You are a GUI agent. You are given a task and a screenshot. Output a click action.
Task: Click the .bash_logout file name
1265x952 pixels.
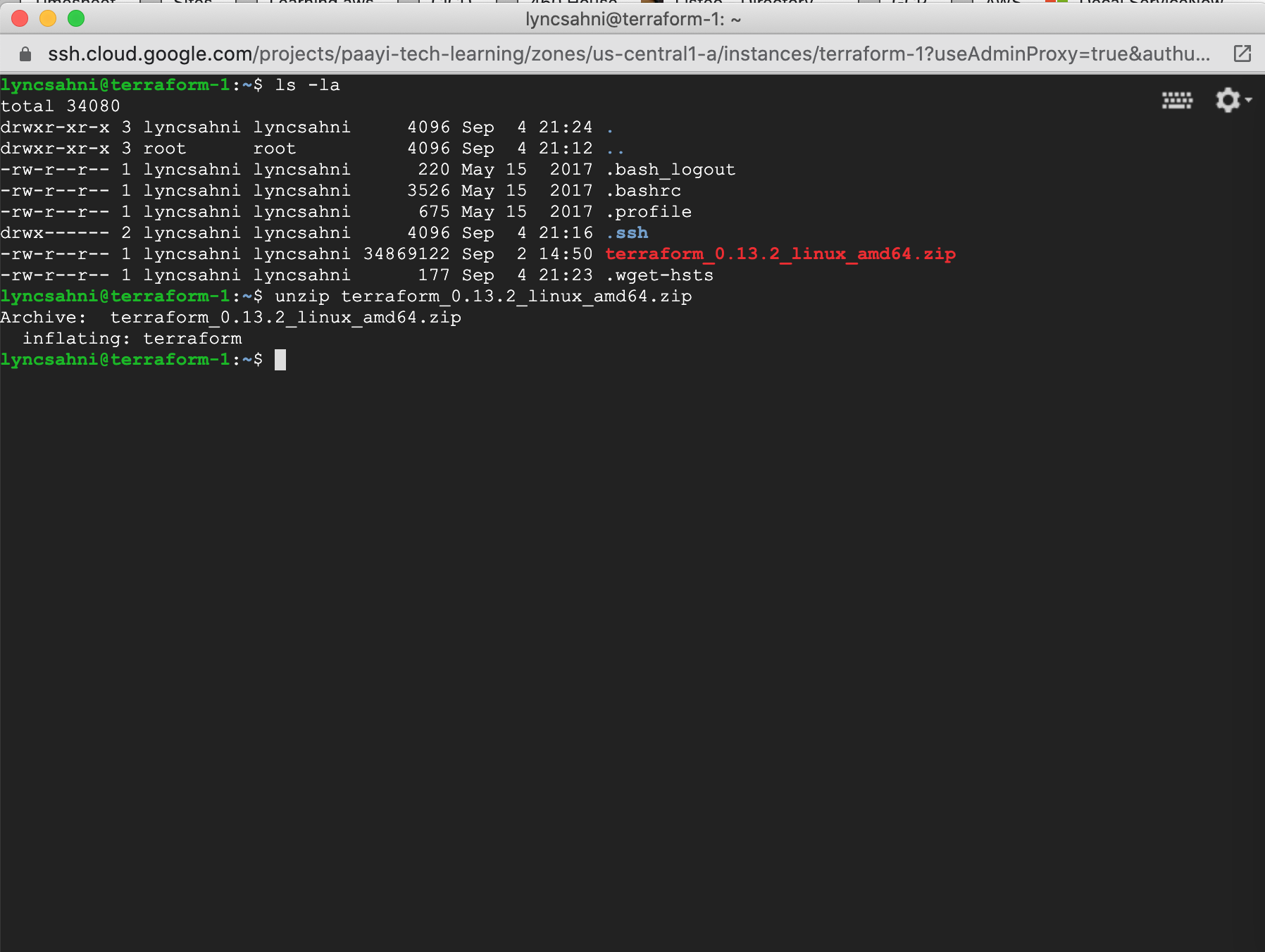pyautogui.click(x=671, y=170)
